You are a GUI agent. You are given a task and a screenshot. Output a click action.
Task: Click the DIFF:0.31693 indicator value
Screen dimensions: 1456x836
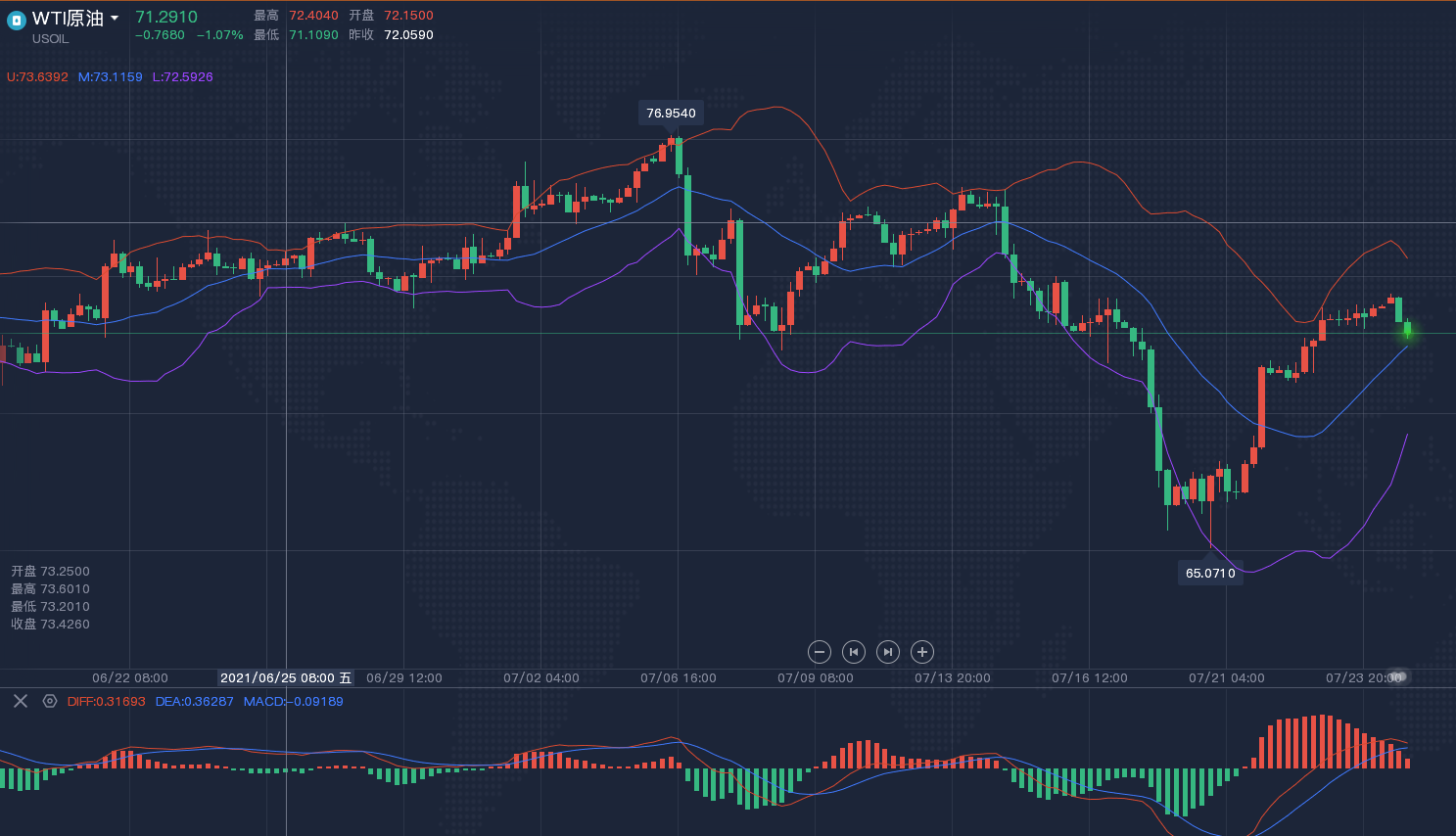tap(106, 702)
